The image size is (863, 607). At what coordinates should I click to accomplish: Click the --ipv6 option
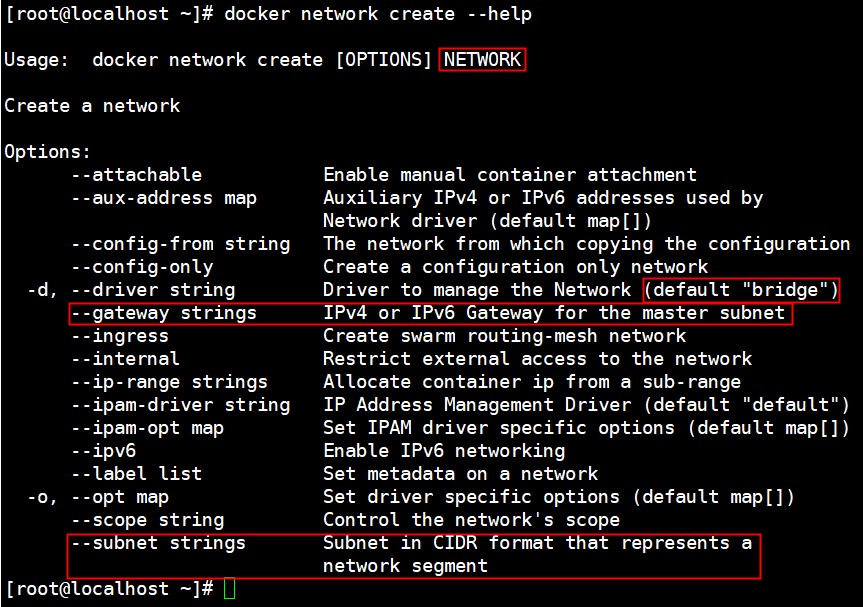tap(103, 451)
